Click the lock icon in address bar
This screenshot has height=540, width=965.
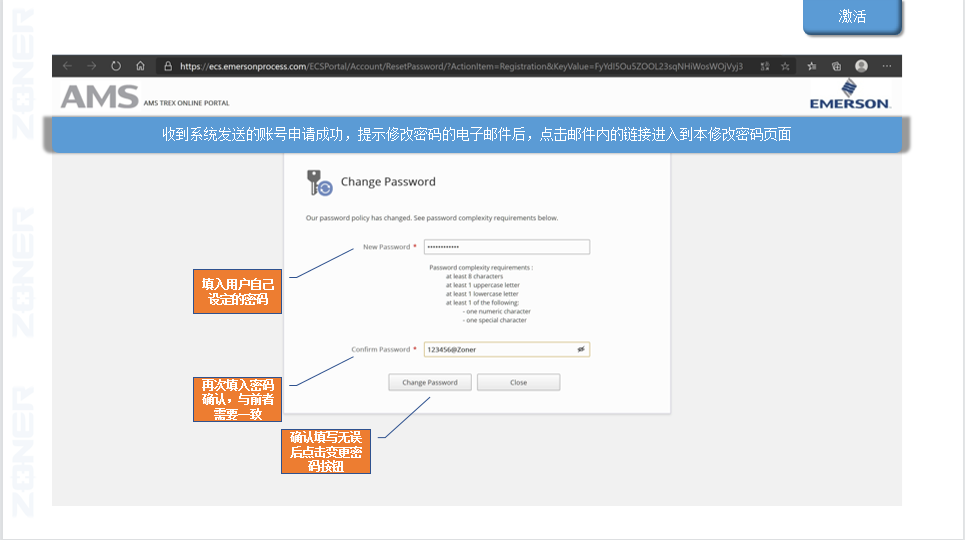click(x=168, y=66)
